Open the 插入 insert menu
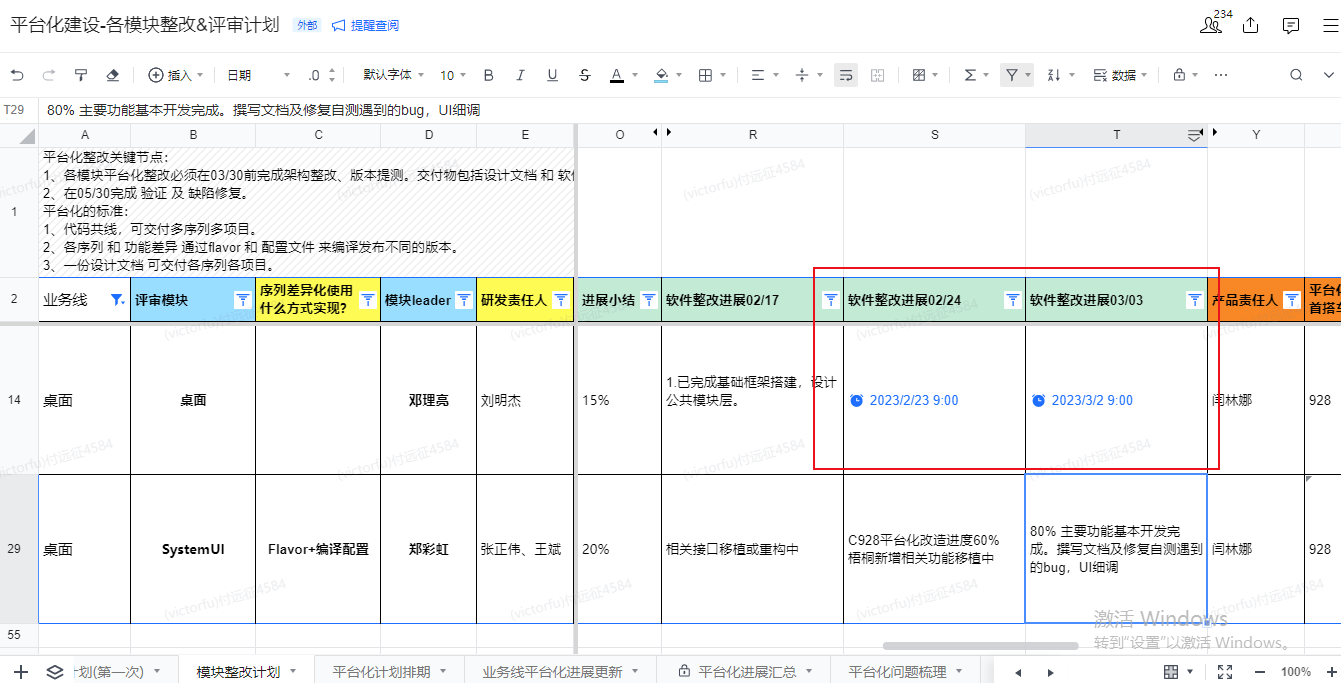The image size is (1341, 683). coord(176,75)
